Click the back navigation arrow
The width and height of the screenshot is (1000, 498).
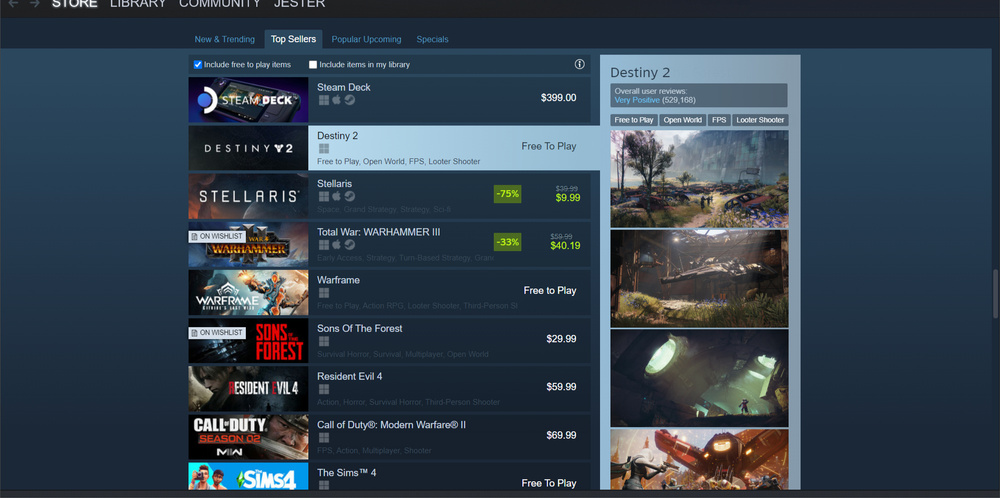click(13, 4)
